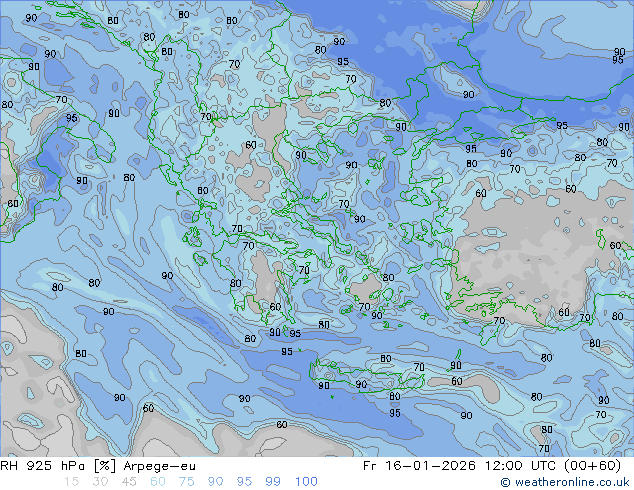Viewport: 634px width, 490px height.
Task: Select the legend value 15
Action: coord(72,482)
